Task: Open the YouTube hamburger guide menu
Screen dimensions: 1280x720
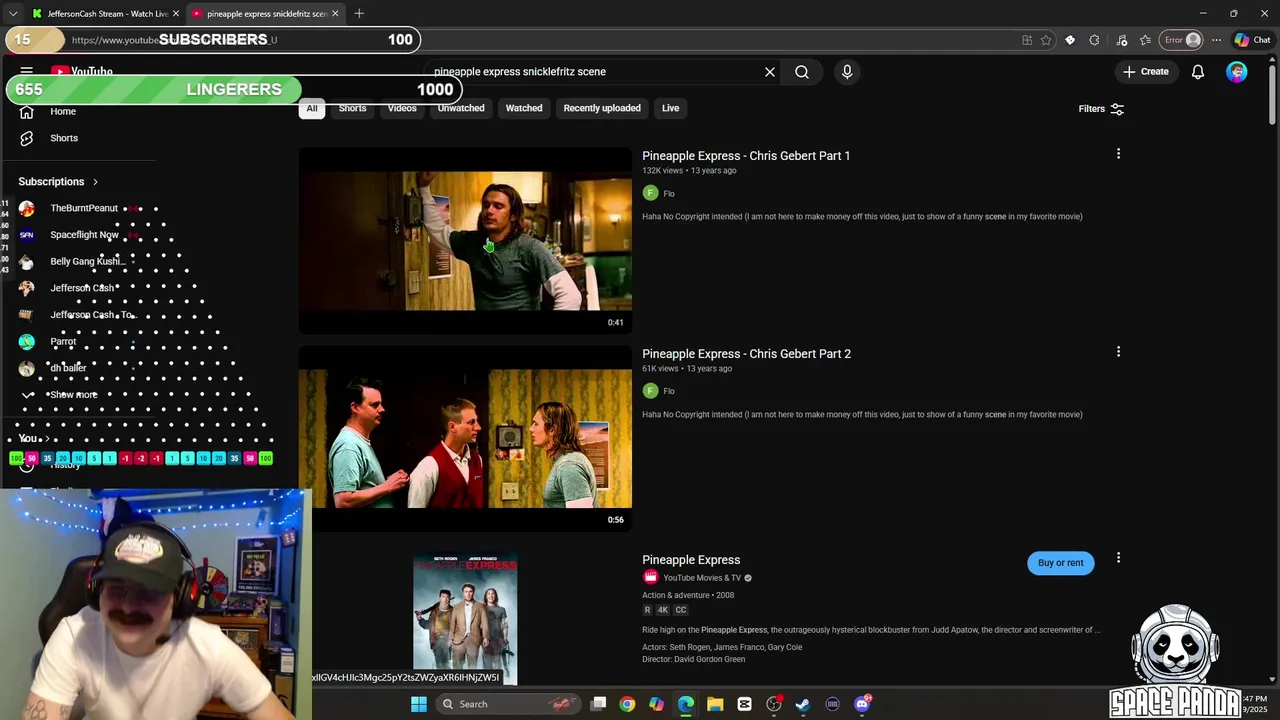Action: click(27, 71)
